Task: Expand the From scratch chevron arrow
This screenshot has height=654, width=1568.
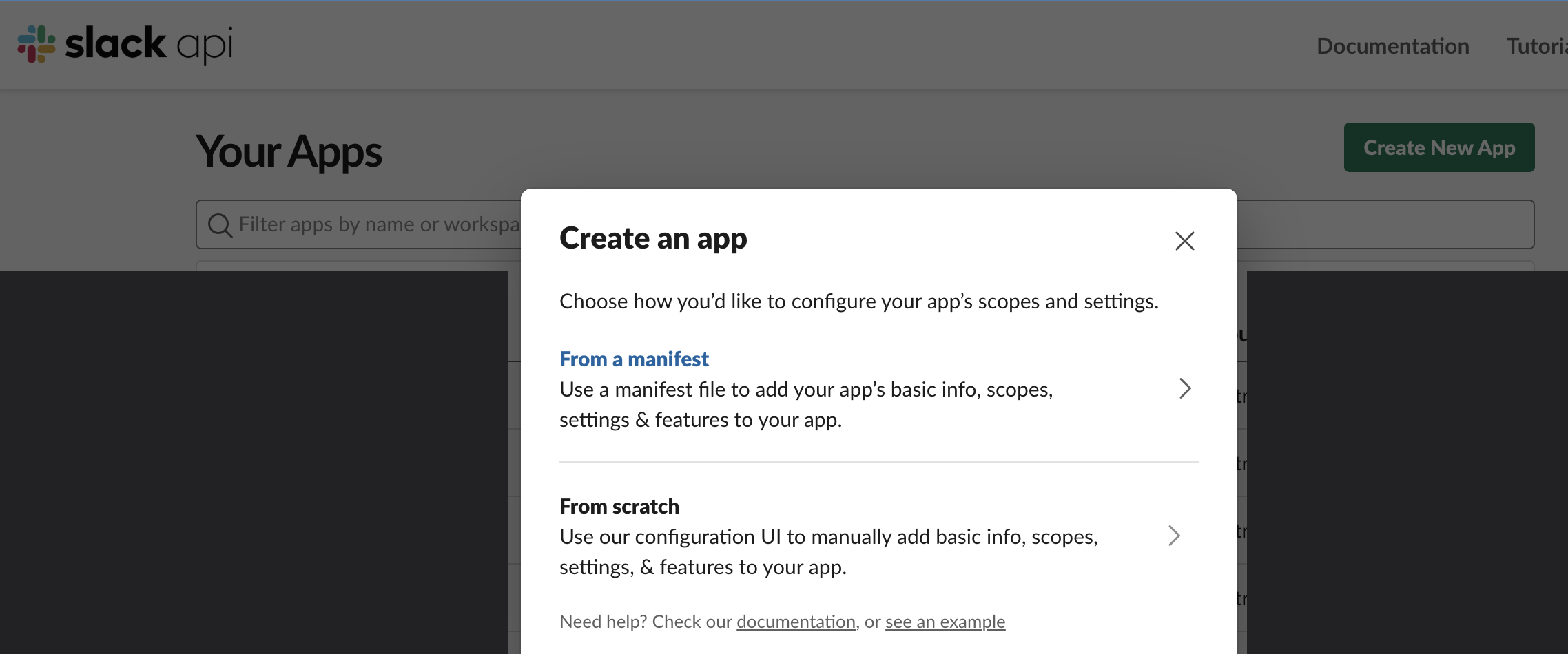Action: [x=1174, y=536]
